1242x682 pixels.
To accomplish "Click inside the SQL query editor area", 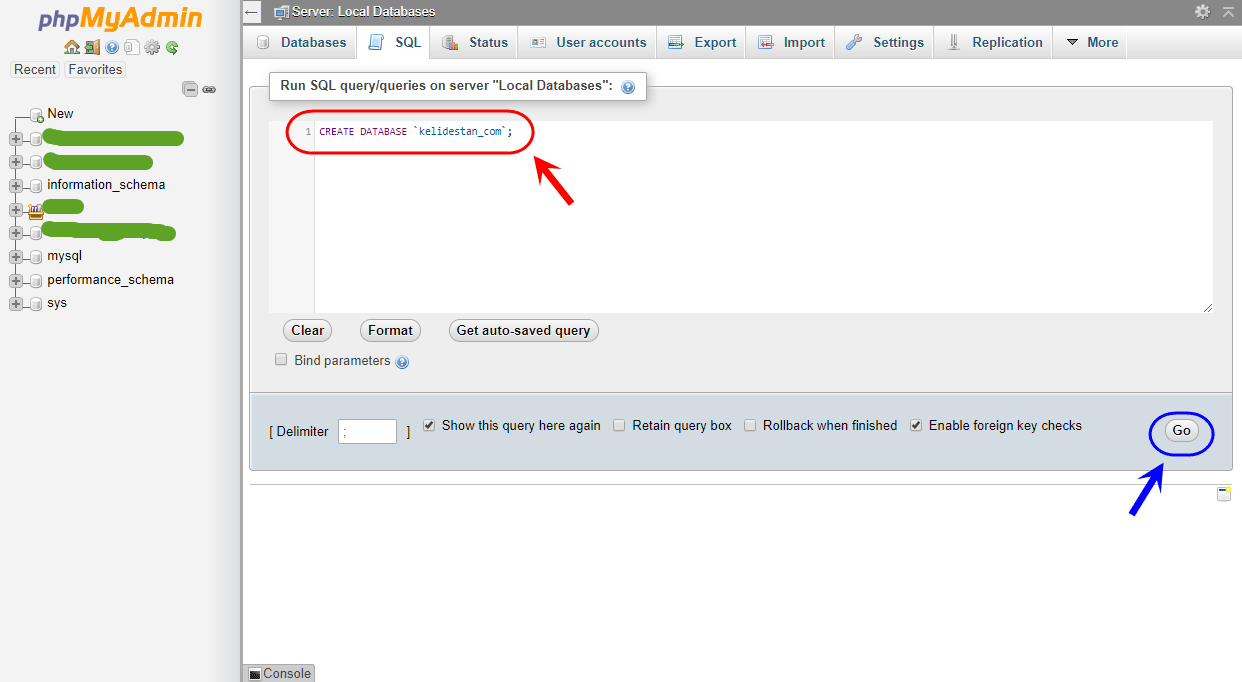I will [x=763, y=218].
